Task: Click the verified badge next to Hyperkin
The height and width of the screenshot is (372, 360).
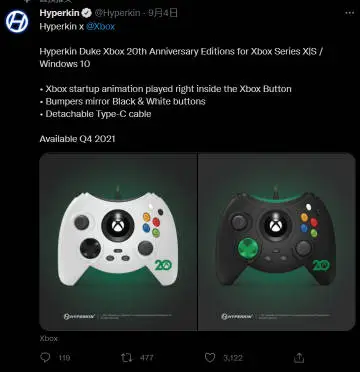Action: [x=87, y=13]
